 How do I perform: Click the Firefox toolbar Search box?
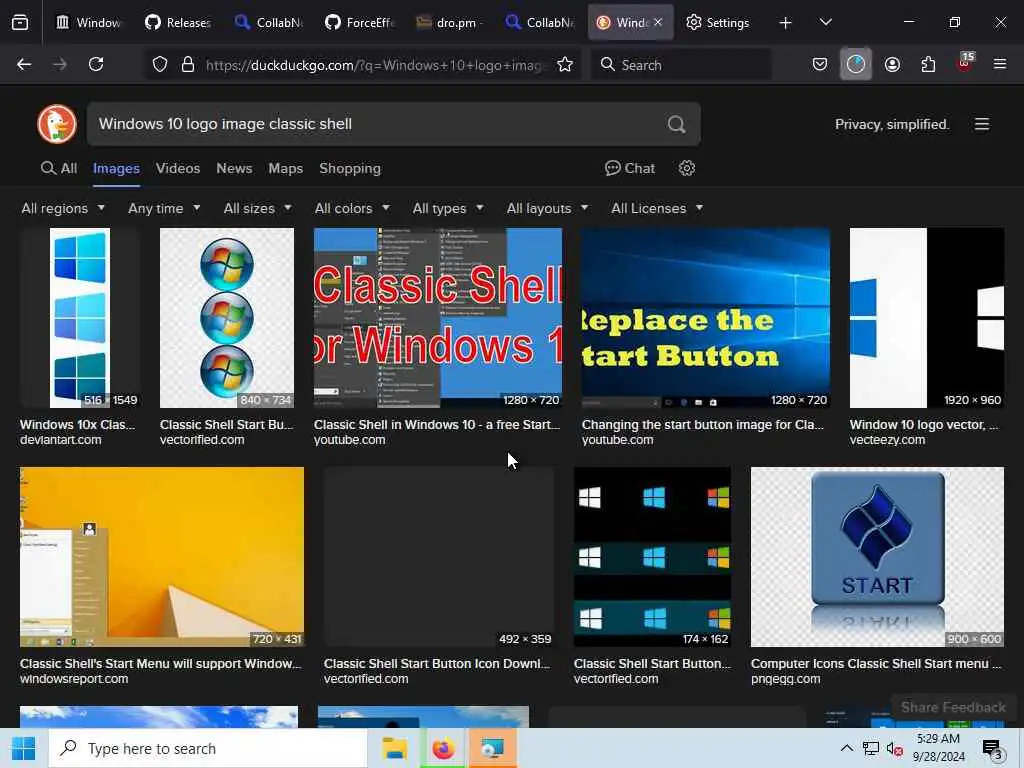coord(681,64)
